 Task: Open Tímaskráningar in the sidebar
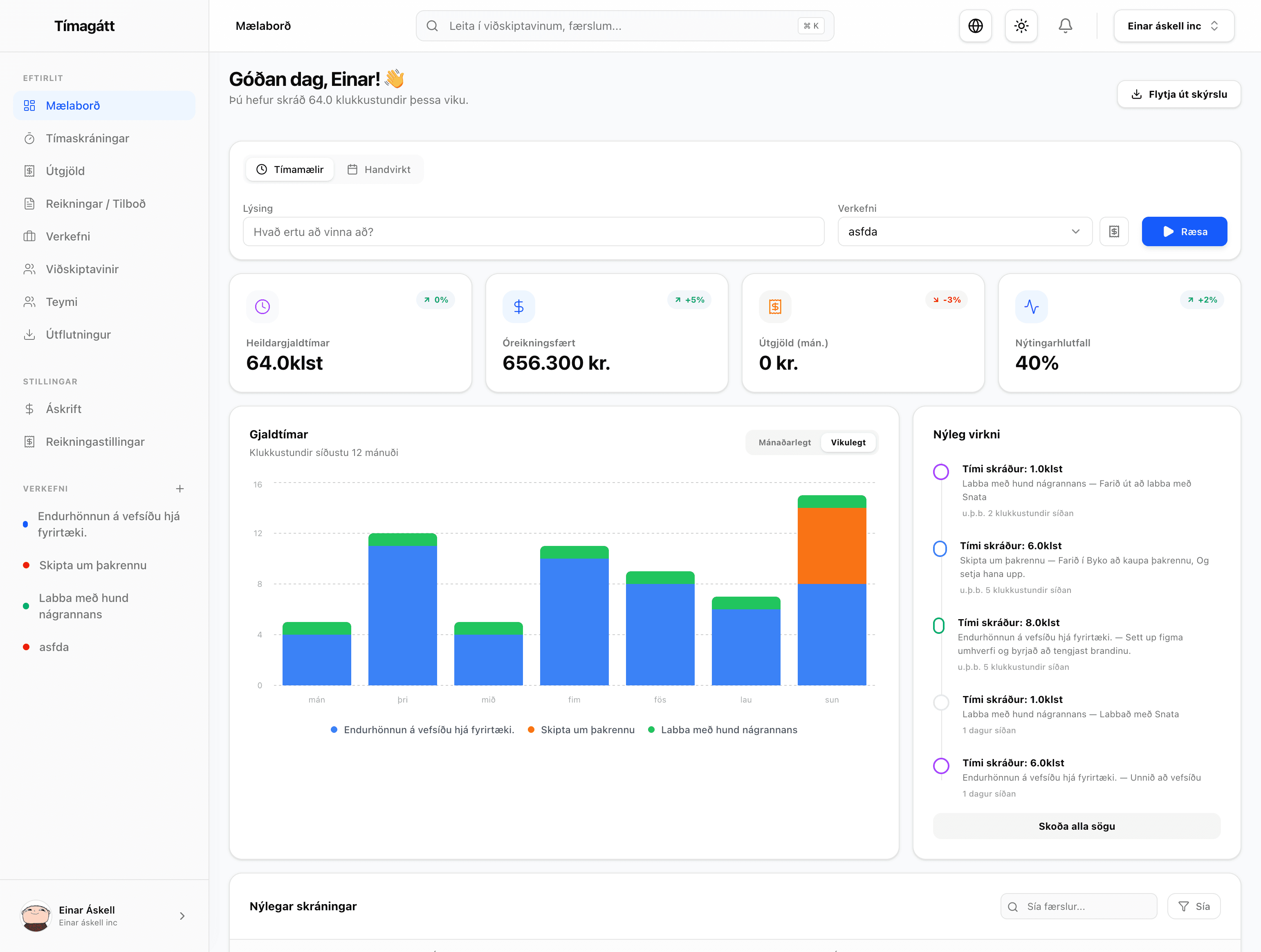pos(87,139)
